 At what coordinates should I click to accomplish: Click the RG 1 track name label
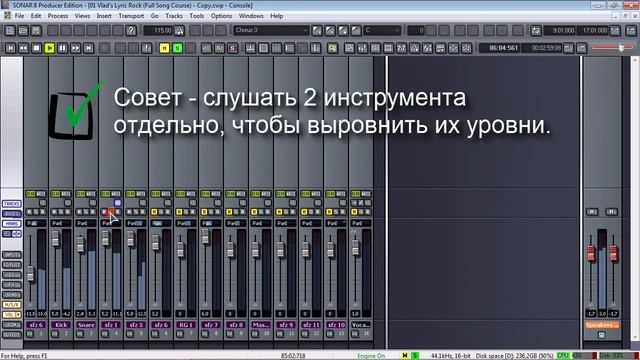pos(186,325)
